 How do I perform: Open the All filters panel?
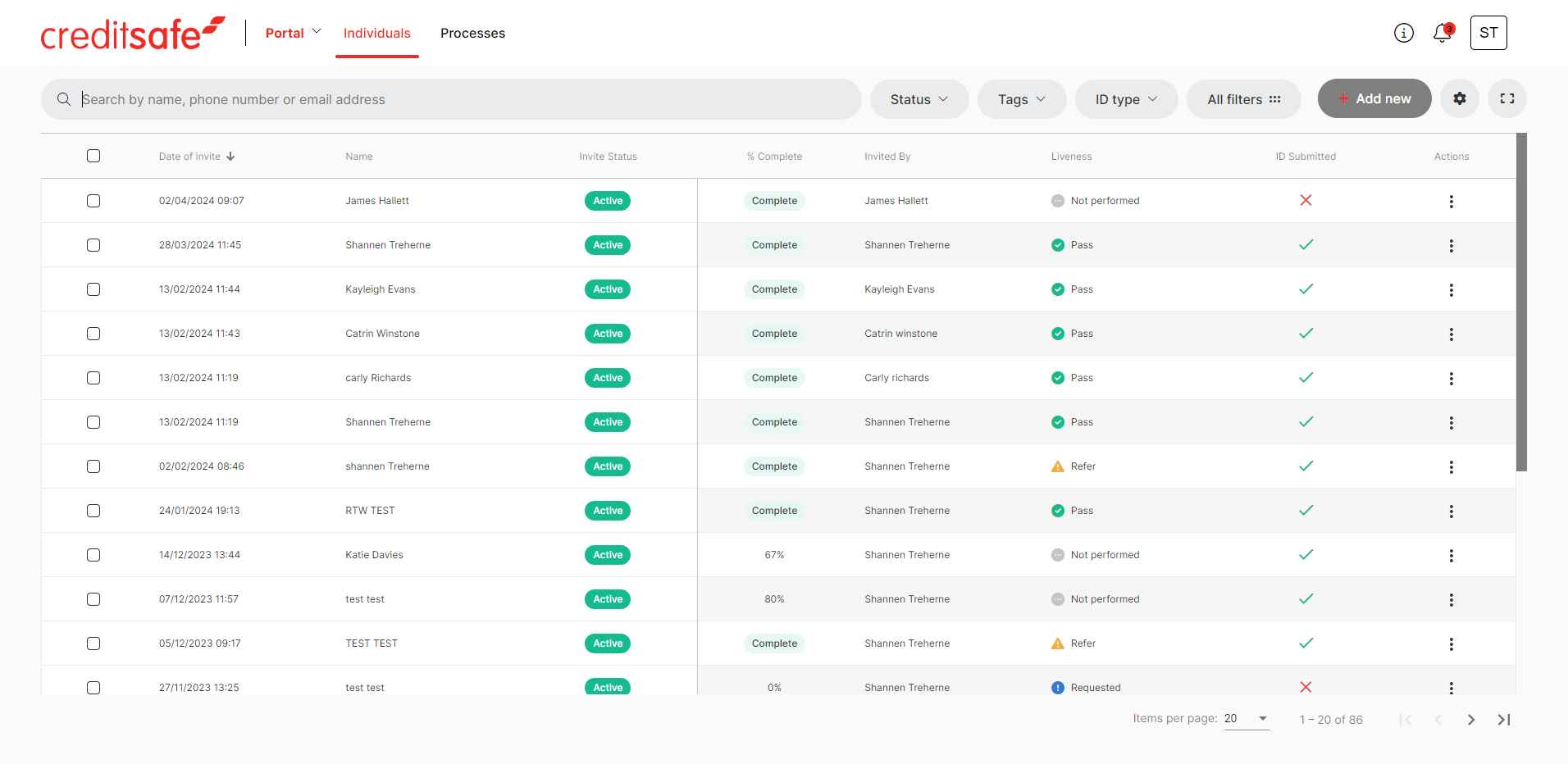click(x=1243, y=99)
